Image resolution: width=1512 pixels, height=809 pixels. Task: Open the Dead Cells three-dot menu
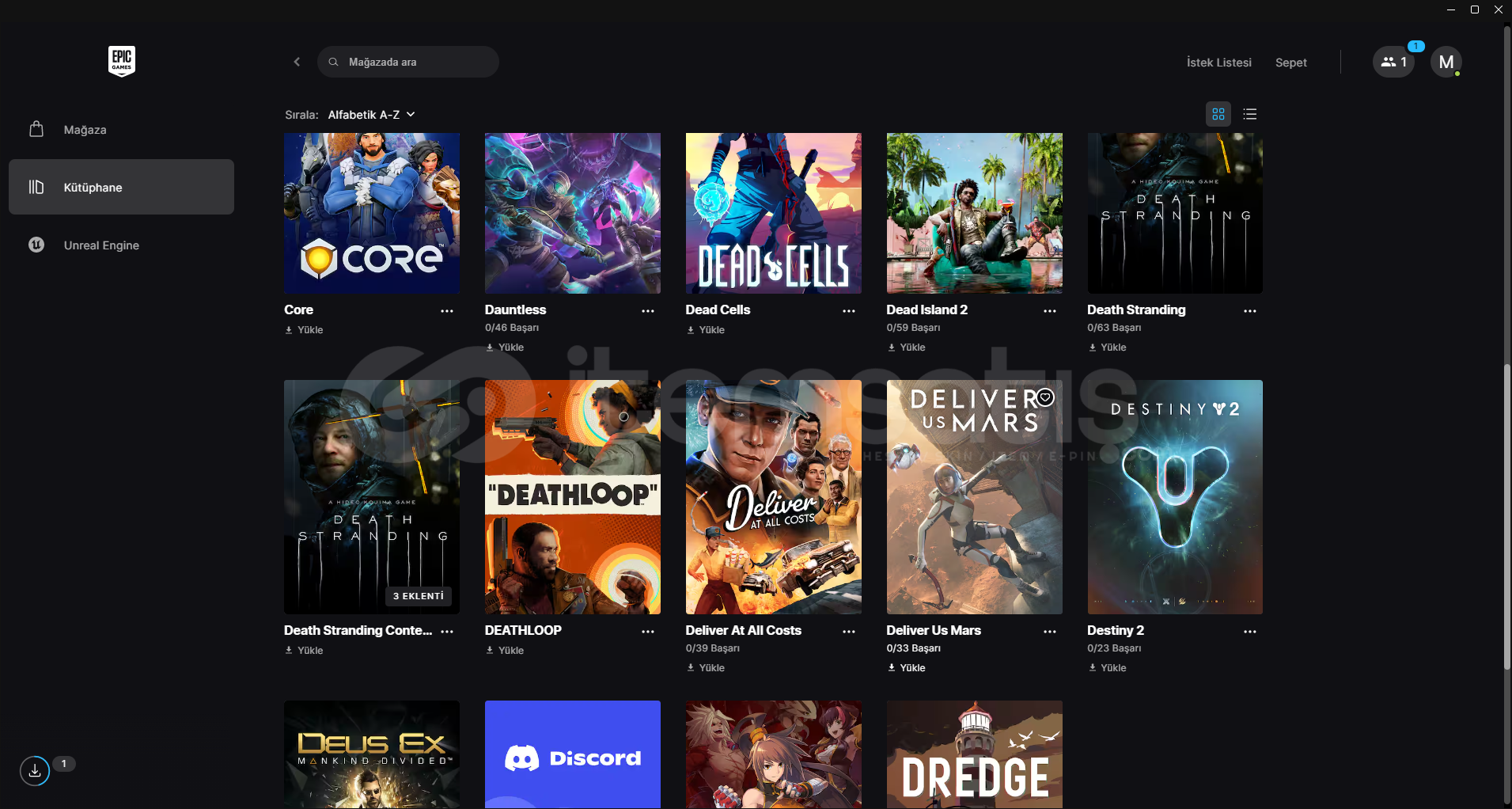point(849,311)
